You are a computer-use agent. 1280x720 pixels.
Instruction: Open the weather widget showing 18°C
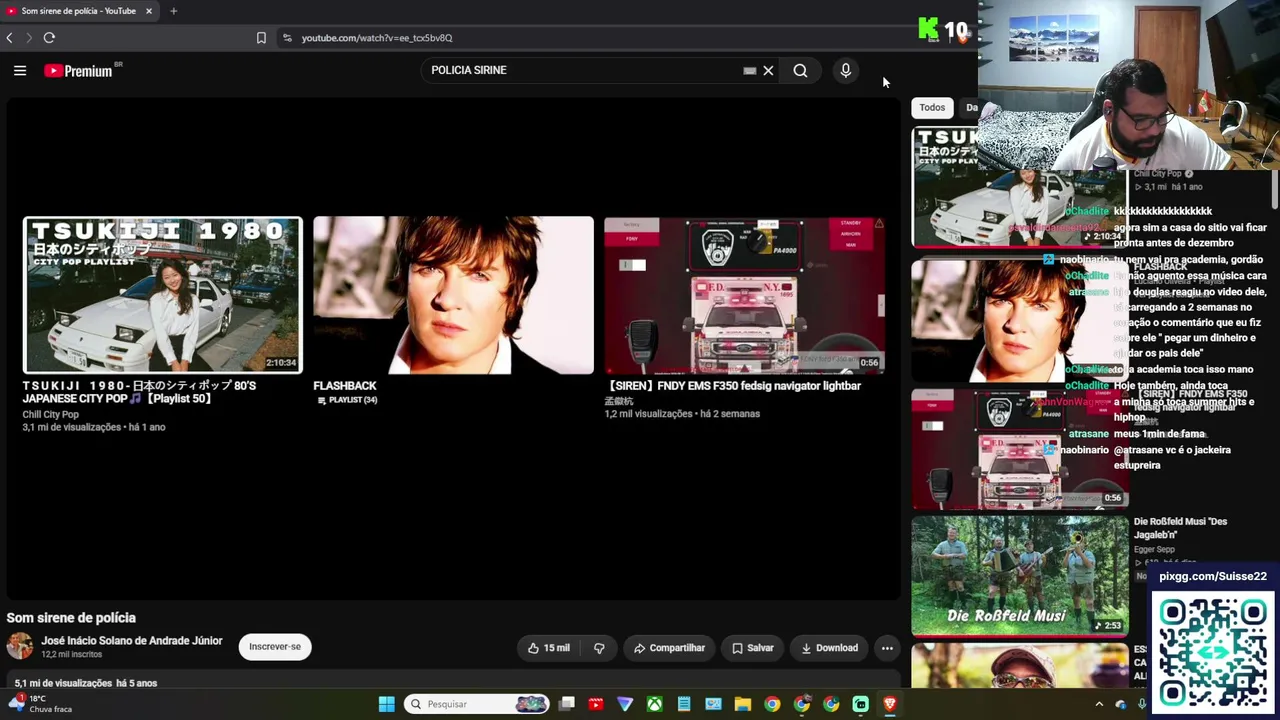pyautogui.click(x=42, y=704)
